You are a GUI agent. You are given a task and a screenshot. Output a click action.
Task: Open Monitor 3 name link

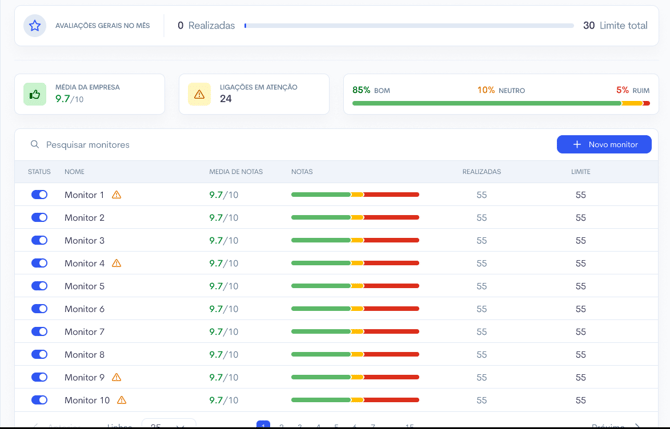pyautogui.click(x=84, y=241)
